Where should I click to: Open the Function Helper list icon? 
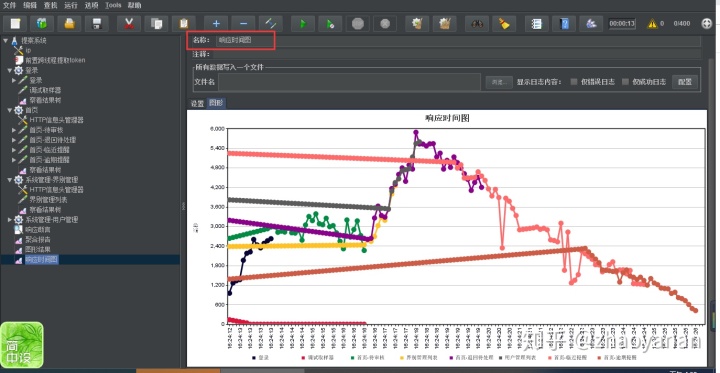click(x=536, y=23)
